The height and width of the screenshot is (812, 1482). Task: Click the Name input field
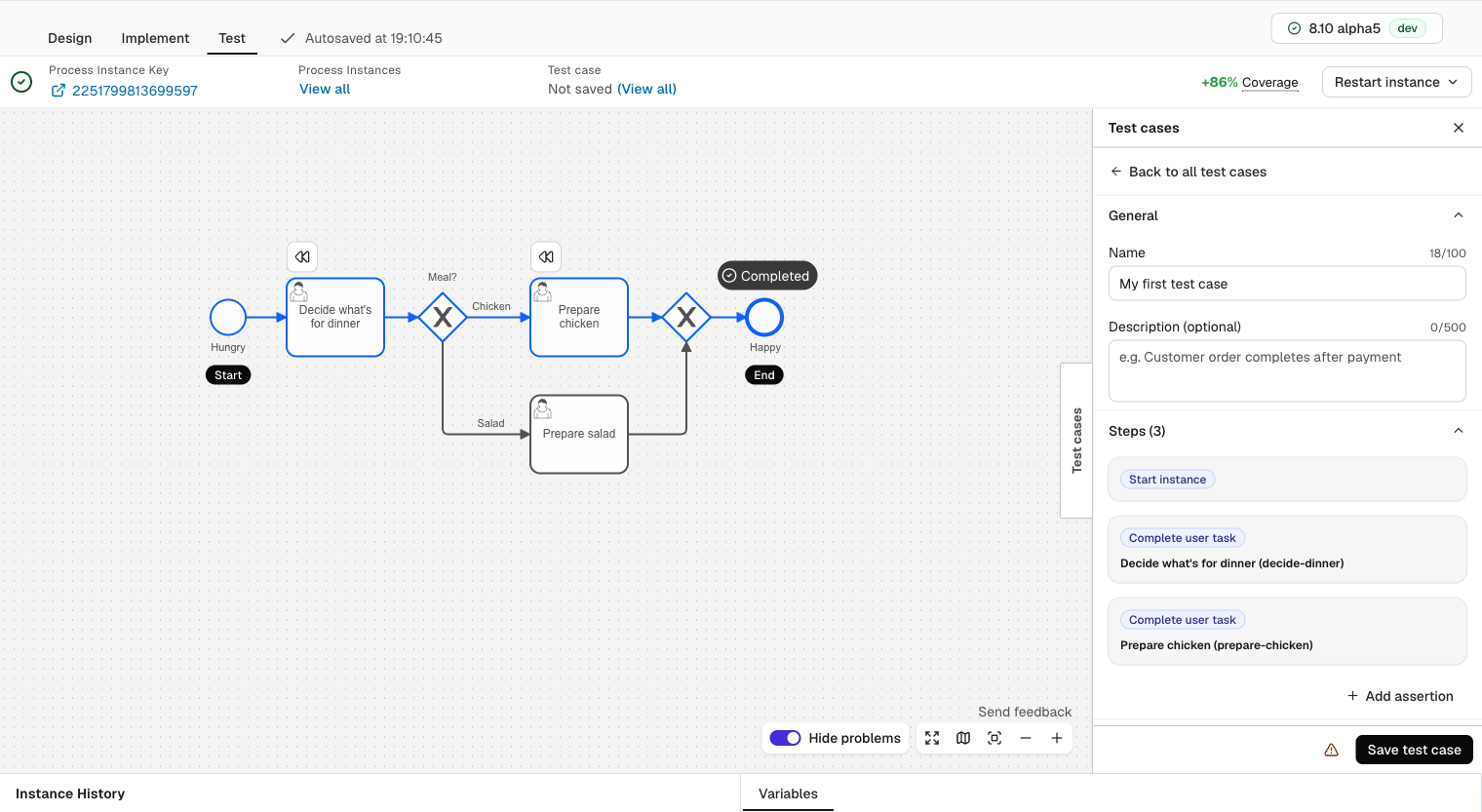coord(1287,284)
